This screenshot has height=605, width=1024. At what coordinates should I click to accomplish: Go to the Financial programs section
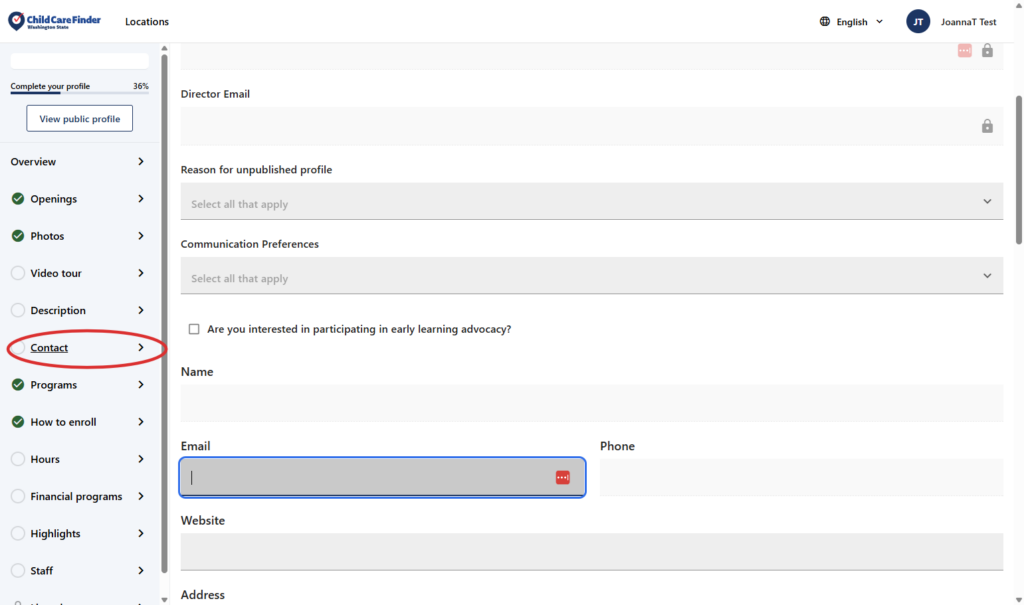point(76,497)
